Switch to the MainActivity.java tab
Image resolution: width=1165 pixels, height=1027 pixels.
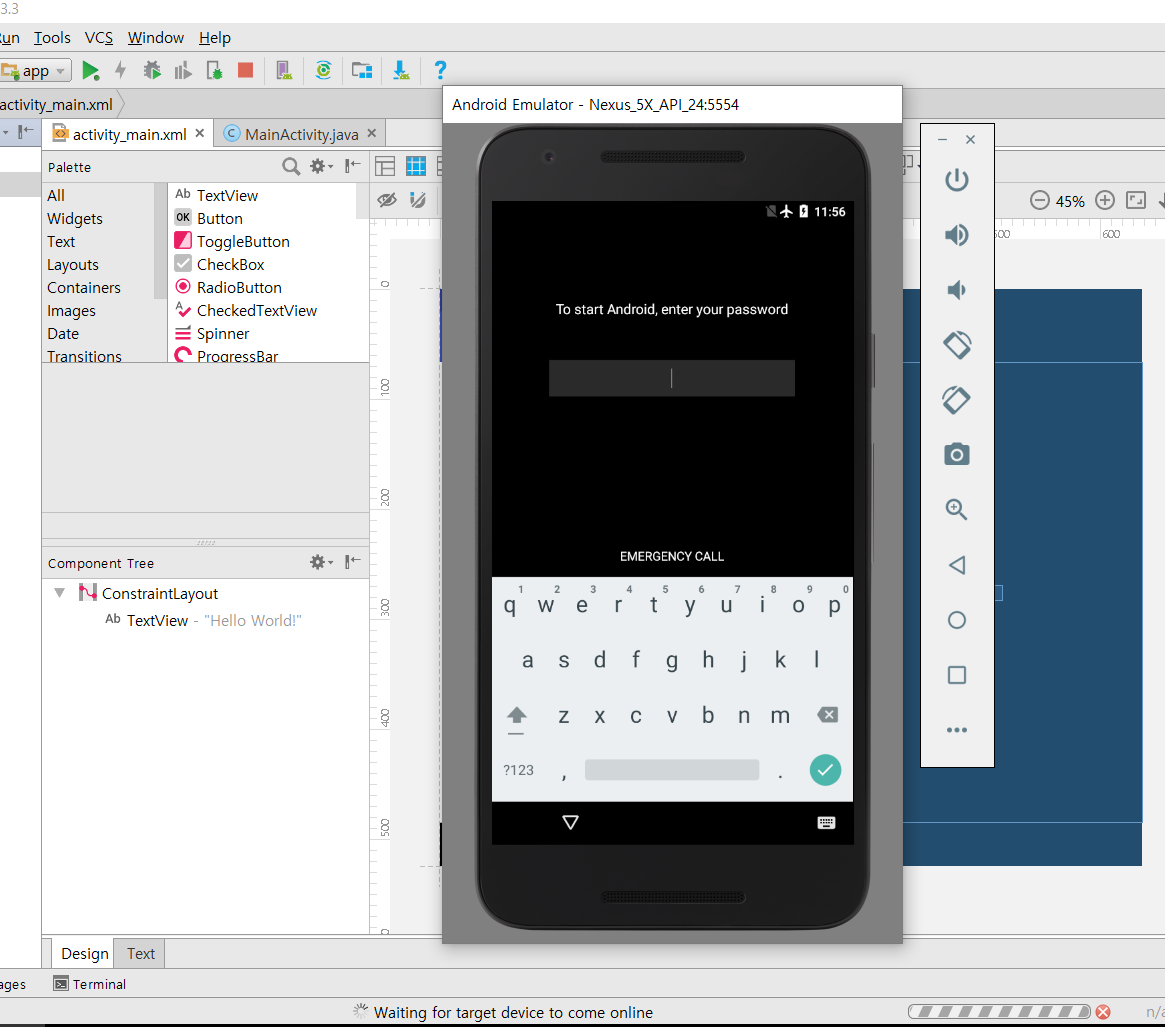point(301,134)
